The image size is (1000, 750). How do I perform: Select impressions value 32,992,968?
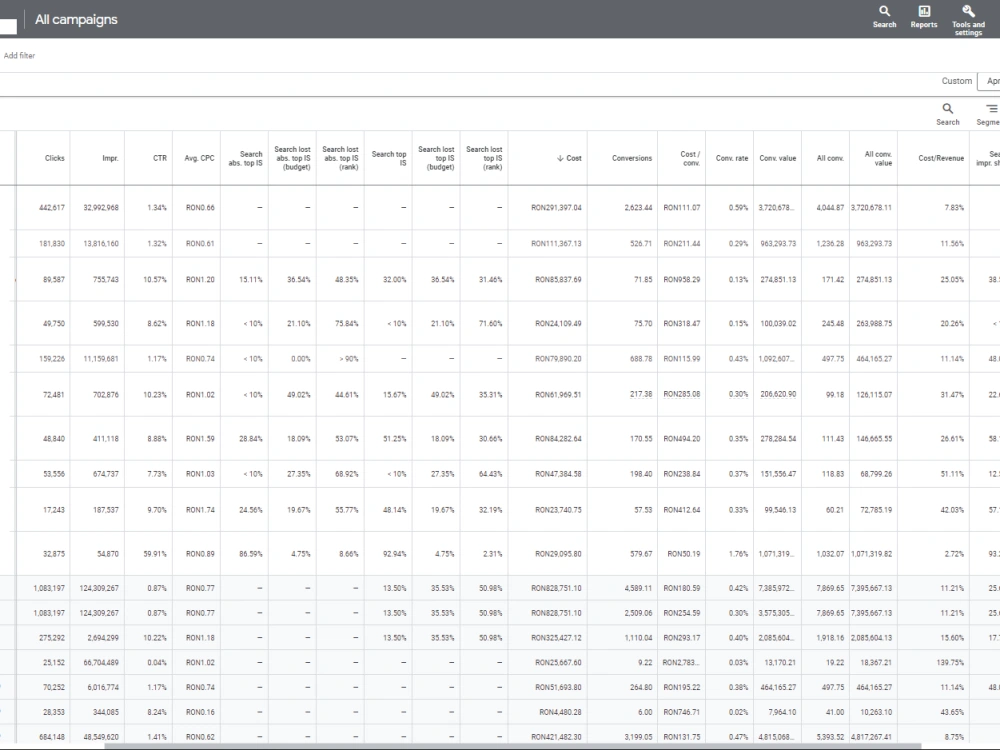click(101, 208)
